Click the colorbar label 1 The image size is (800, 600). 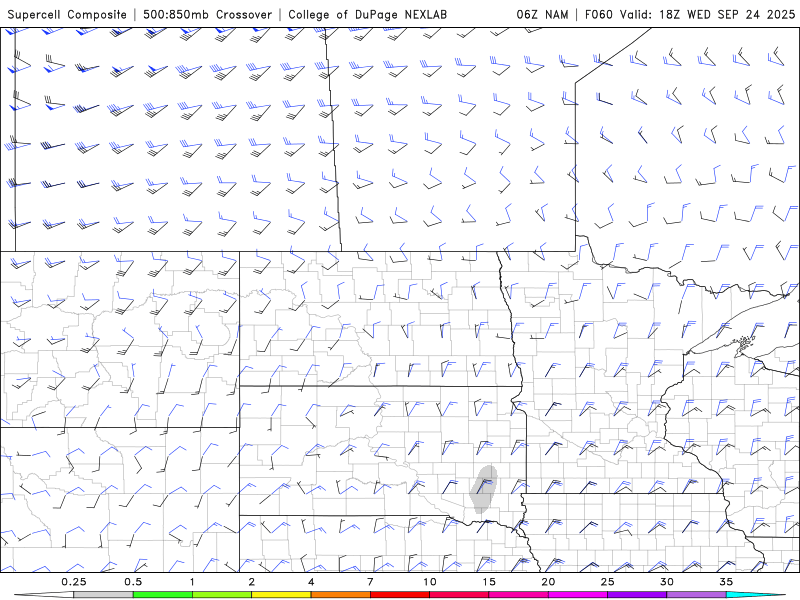click(x=192, y=582)
